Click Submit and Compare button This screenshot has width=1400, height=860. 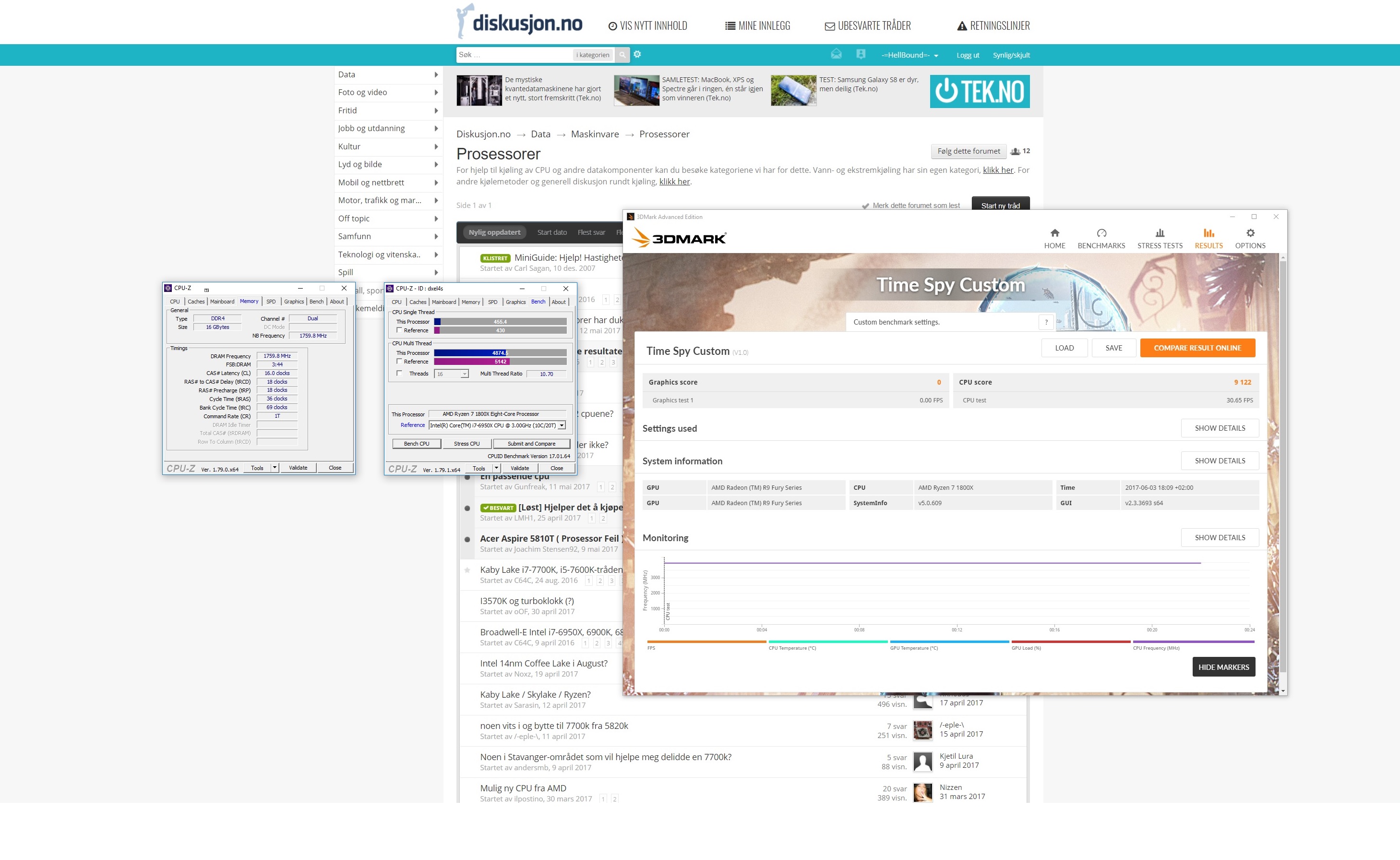[x=531, y=444]
